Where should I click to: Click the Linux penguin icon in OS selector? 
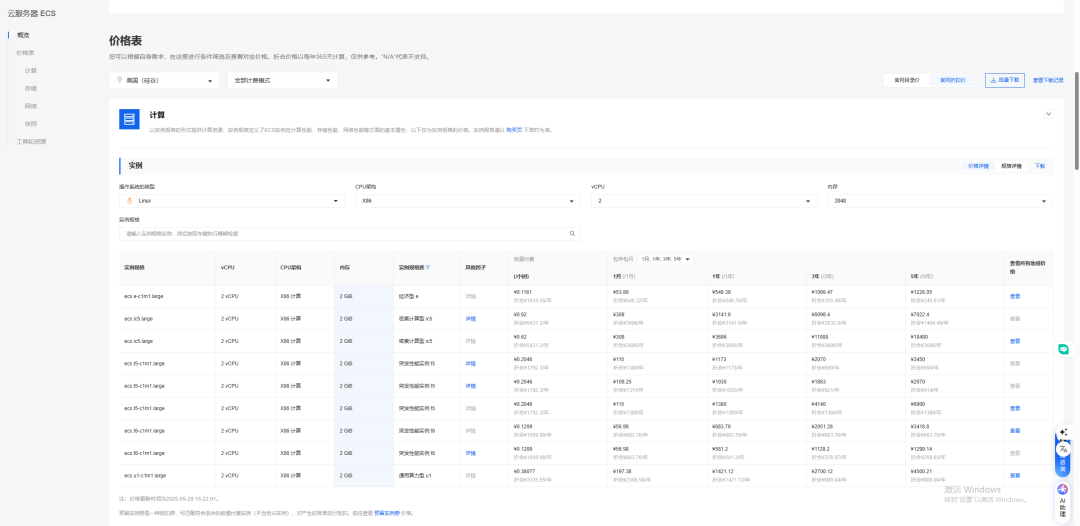(x=129, y=200)
